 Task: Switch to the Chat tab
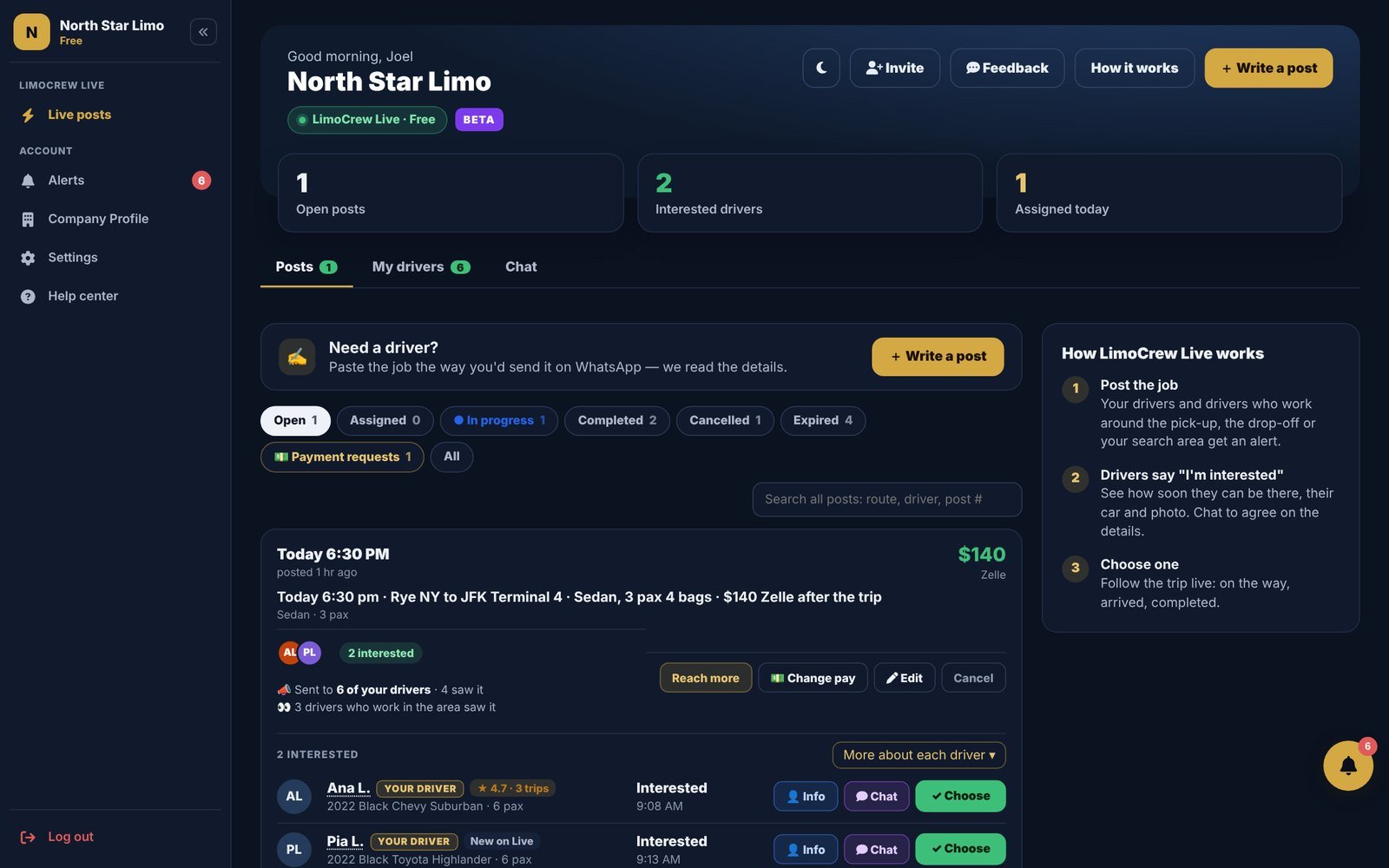tap(521, 267)
